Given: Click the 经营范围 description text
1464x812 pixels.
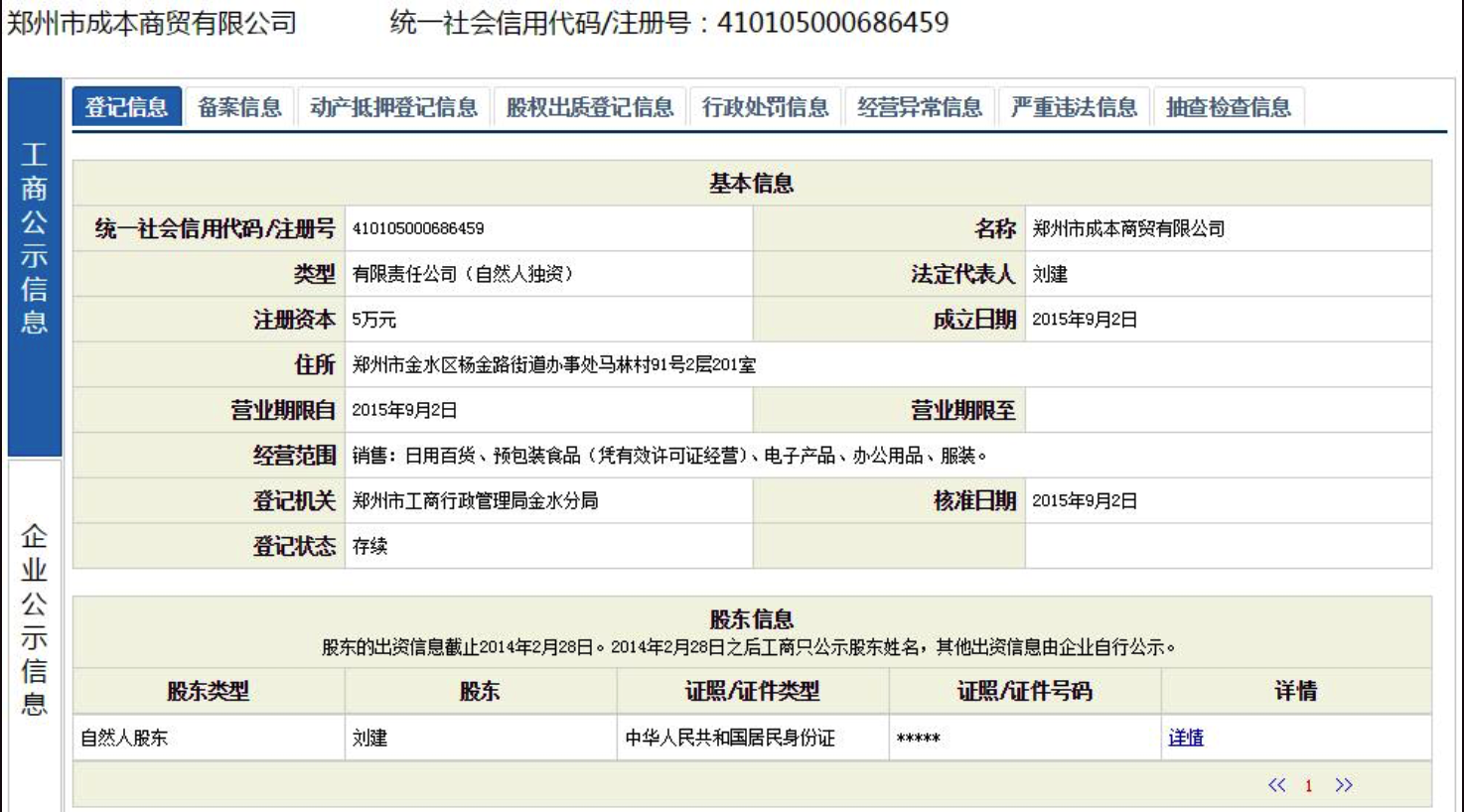Looking at the screenshot, I should [669, 456].
